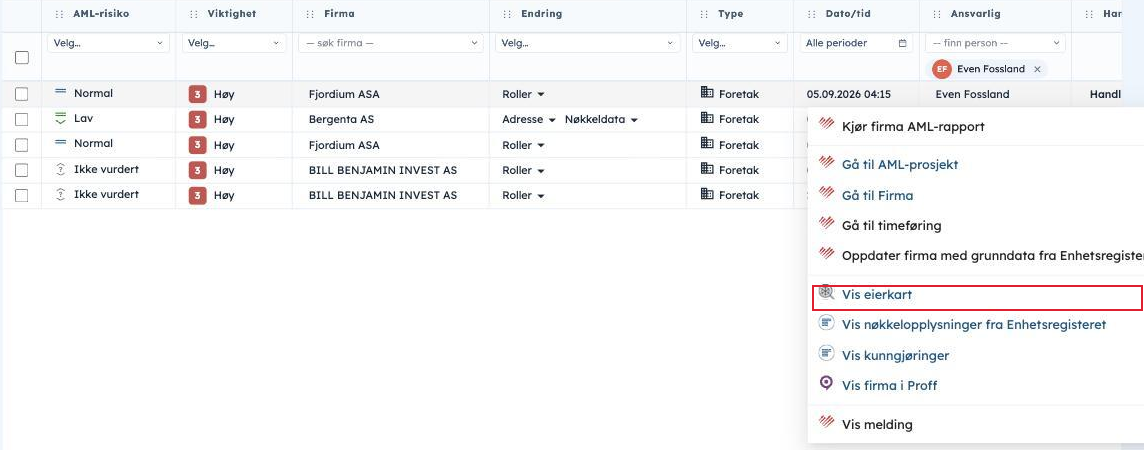
Task: Click the striped icon beside 'Oppdater firma'
Action: pyautogui.click(x=826, y=253)
